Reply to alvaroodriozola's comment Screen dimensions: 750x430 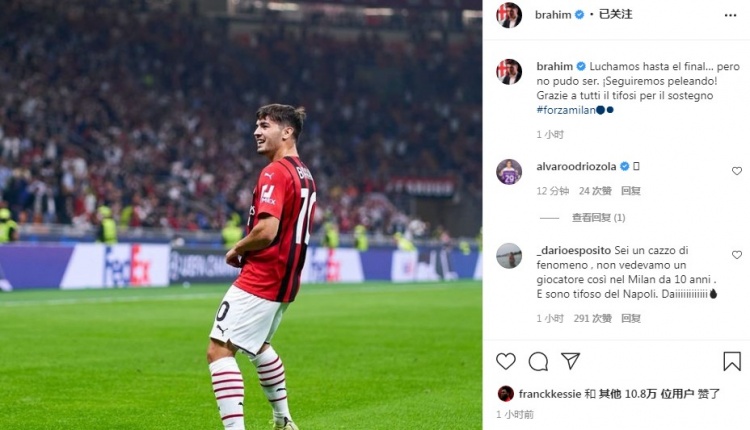coord(631,190)
